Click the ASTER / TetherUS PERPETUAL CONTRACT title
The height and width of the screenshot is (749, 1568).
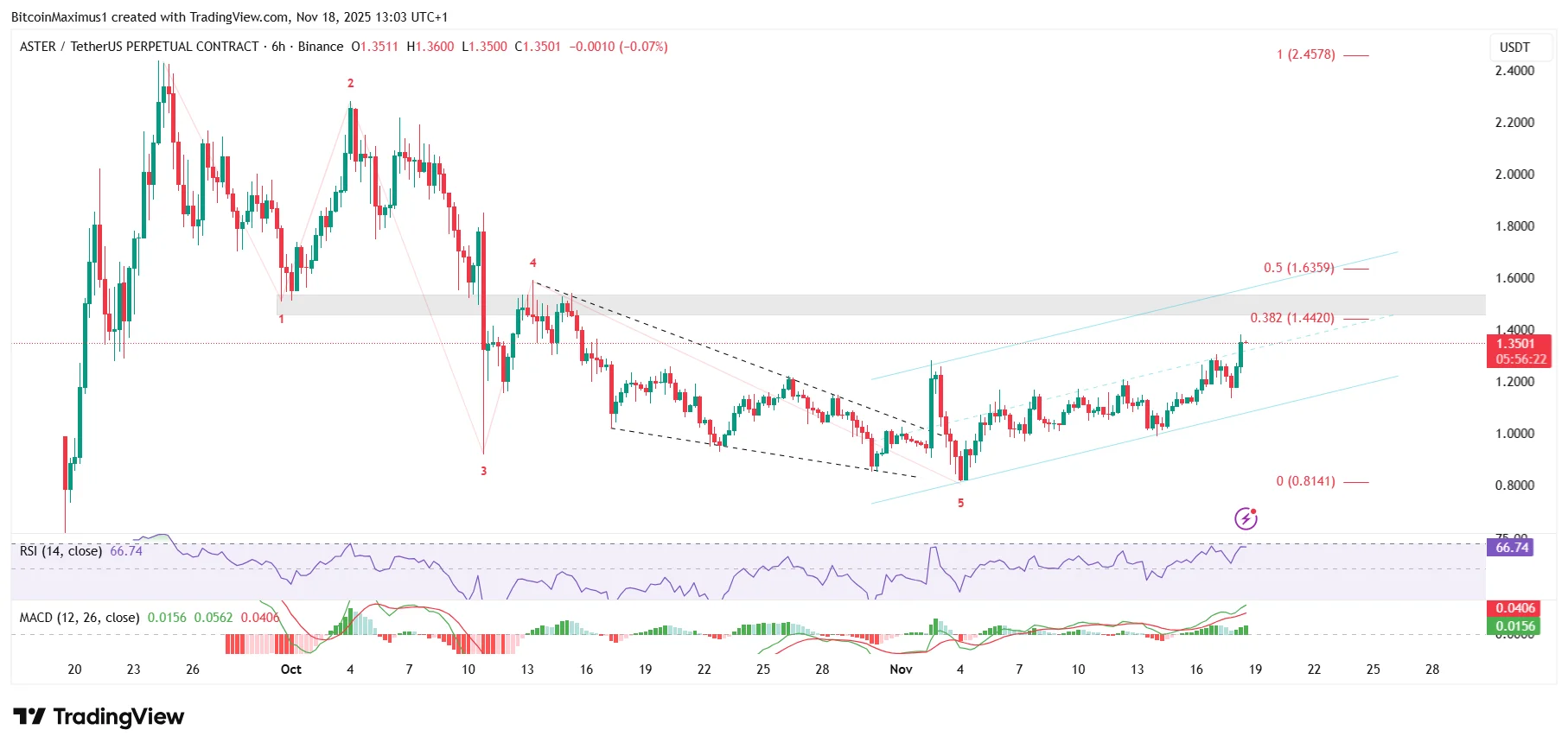[x=139, y=47]
